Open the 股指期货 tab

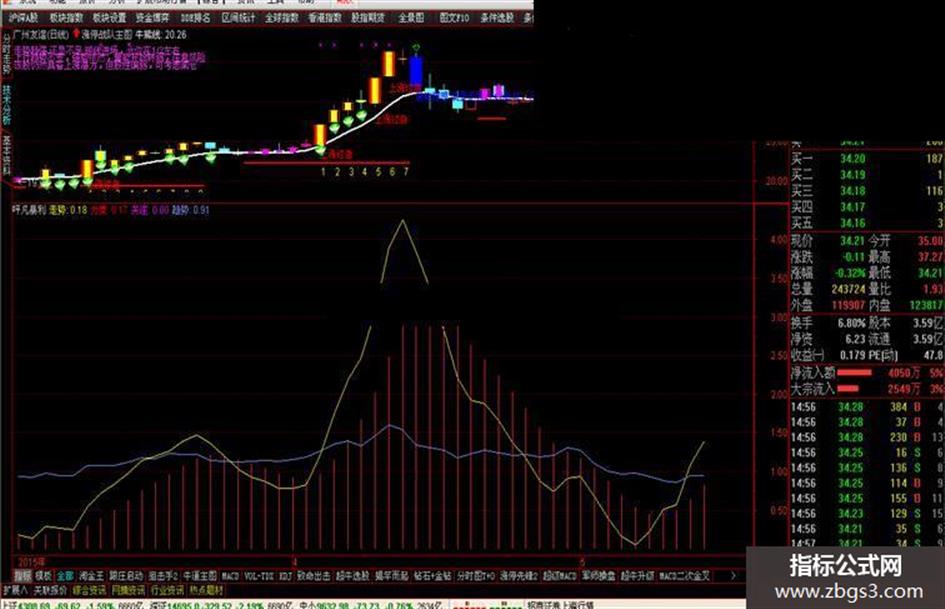click(x=368, y=18)
